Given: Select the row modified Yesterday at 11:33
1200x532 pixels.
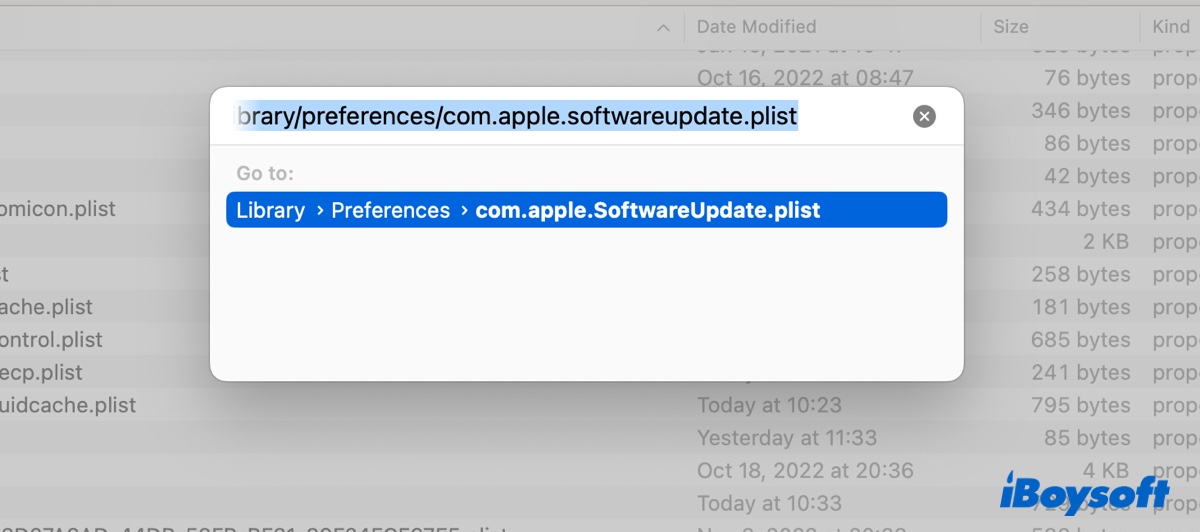Looking at the screenshot, I should point(786,438).
